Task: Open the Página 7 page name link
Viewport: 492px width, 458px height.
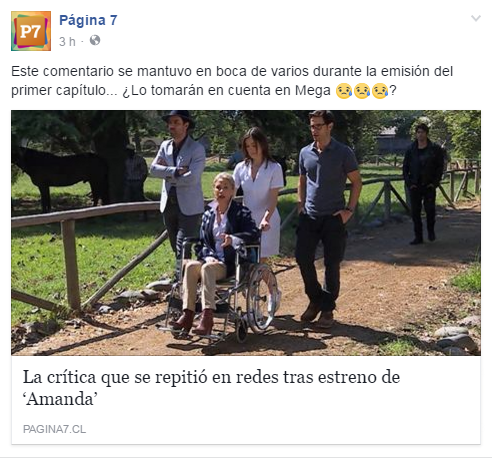Action: (x=88, y=20)
